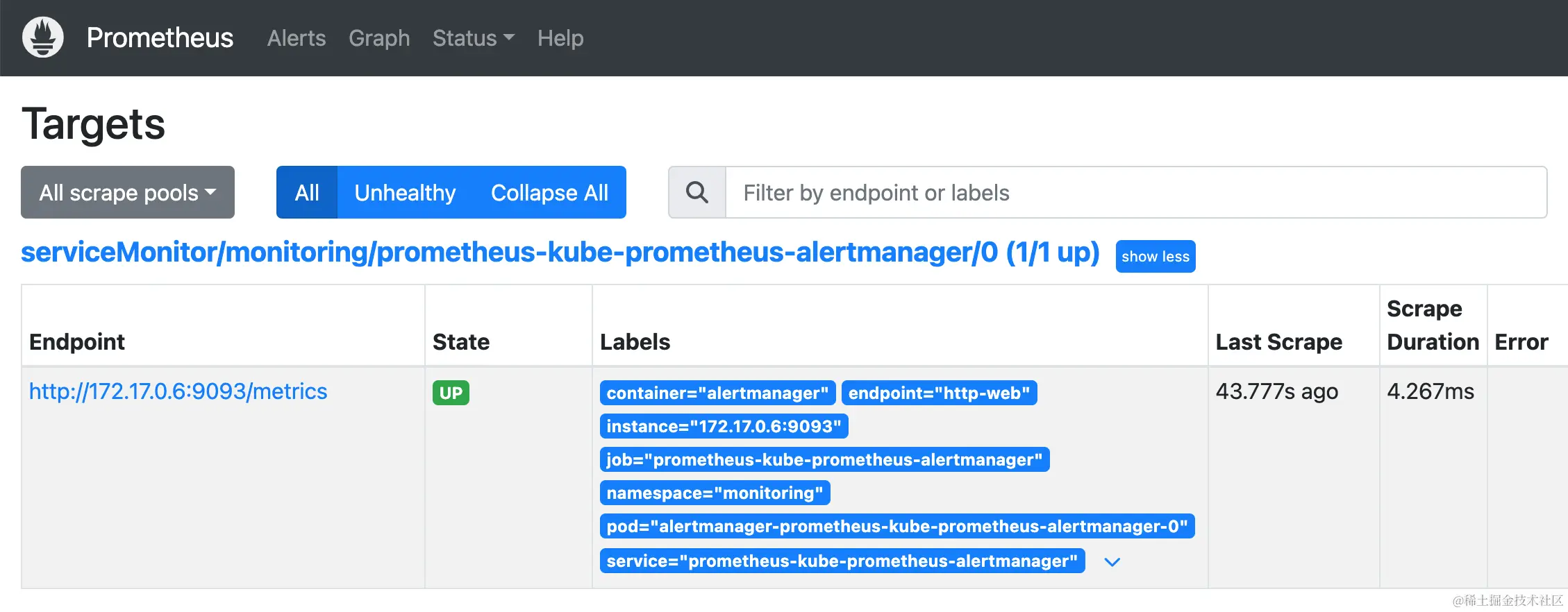This screenshot has height=612, width=1568.
Task: Click the Prometheus flame logo icon
Action: [43, 37]
